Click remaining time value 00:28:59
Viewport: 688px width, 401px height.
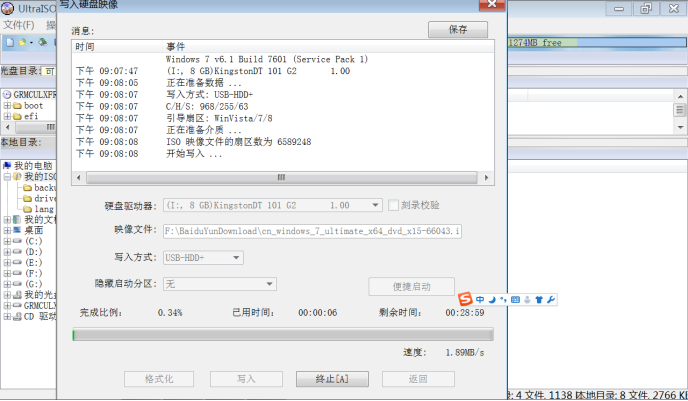point(465,313)
